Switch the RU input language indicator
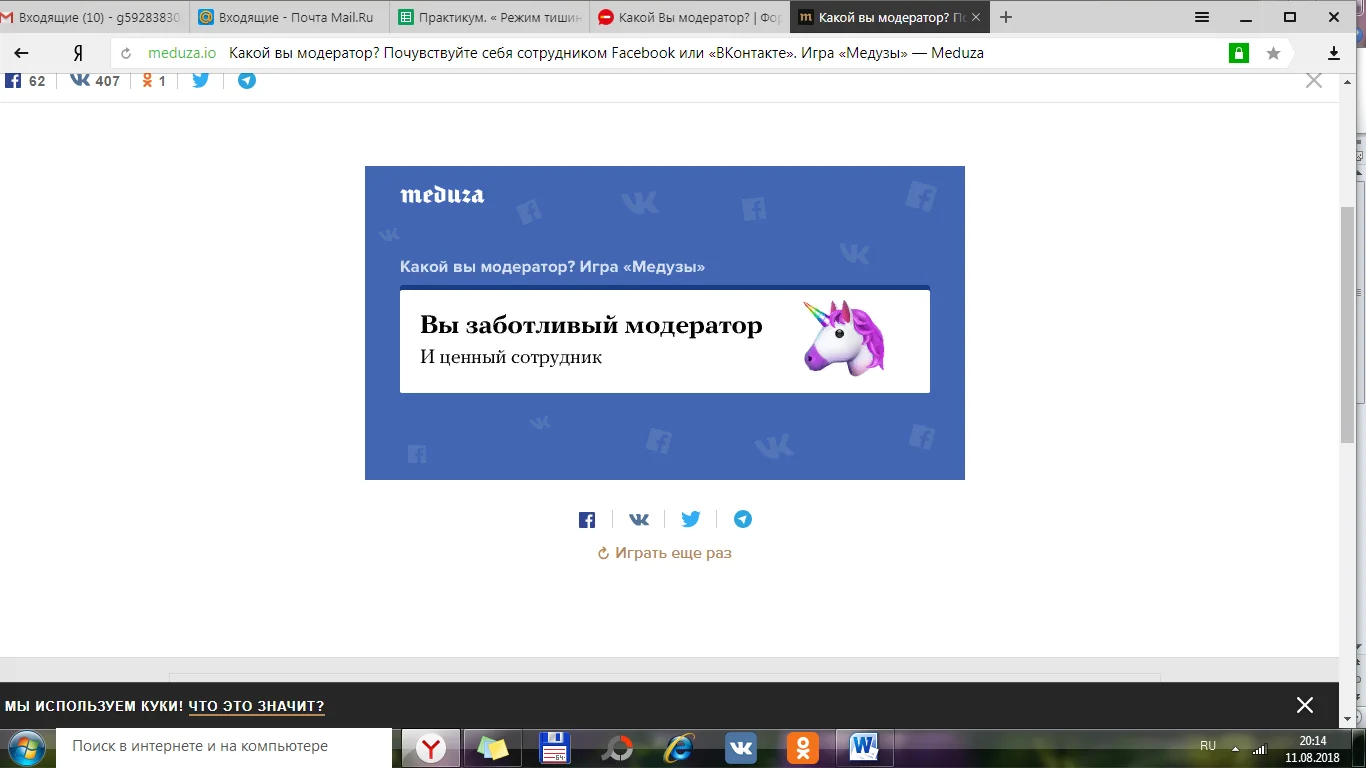Image resolution: width=1366 pixels, height=768 pixels. point(1208,746)
